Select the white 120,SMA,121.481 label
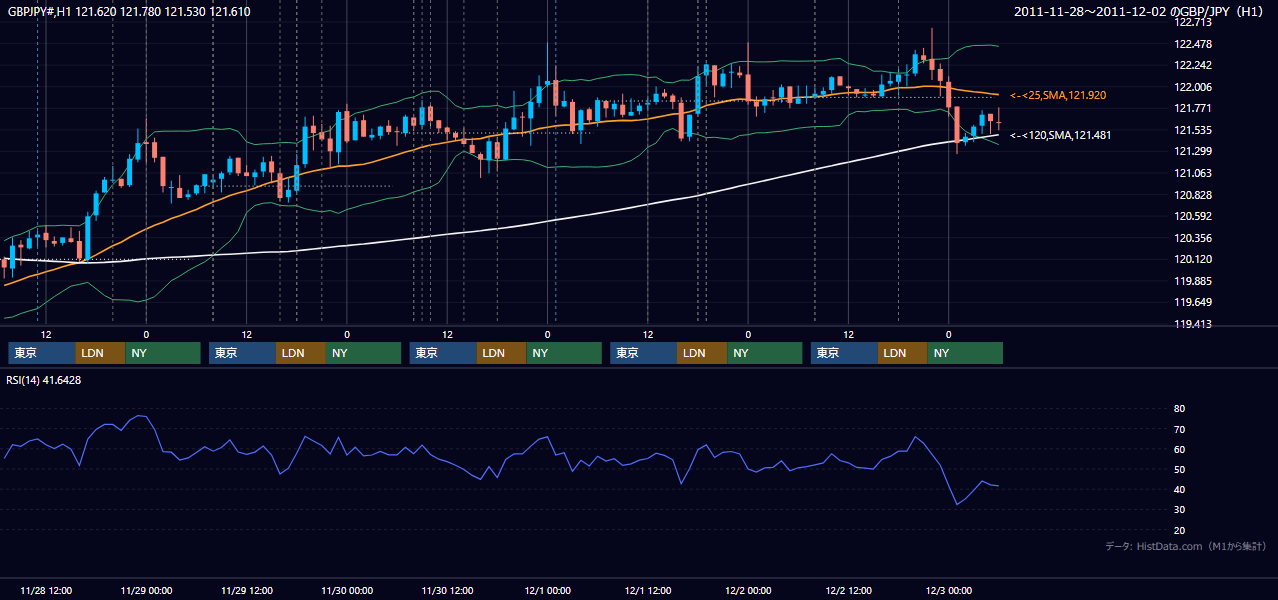The width and height of the screenshot is (1278, 600). (1061, 135)
